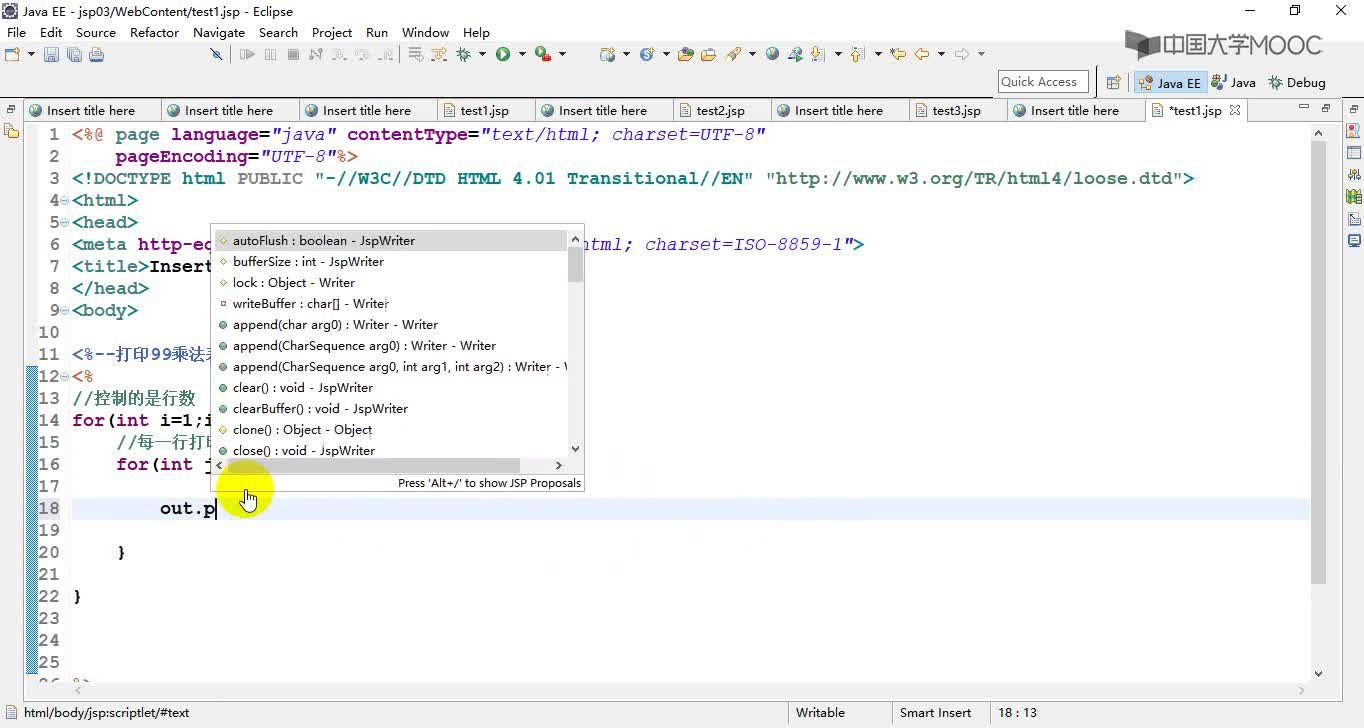Image resolution: width=1364 pixels, height=728 pixels.
Task: Open the Web Browser globe icon
Action: [772, 54]
